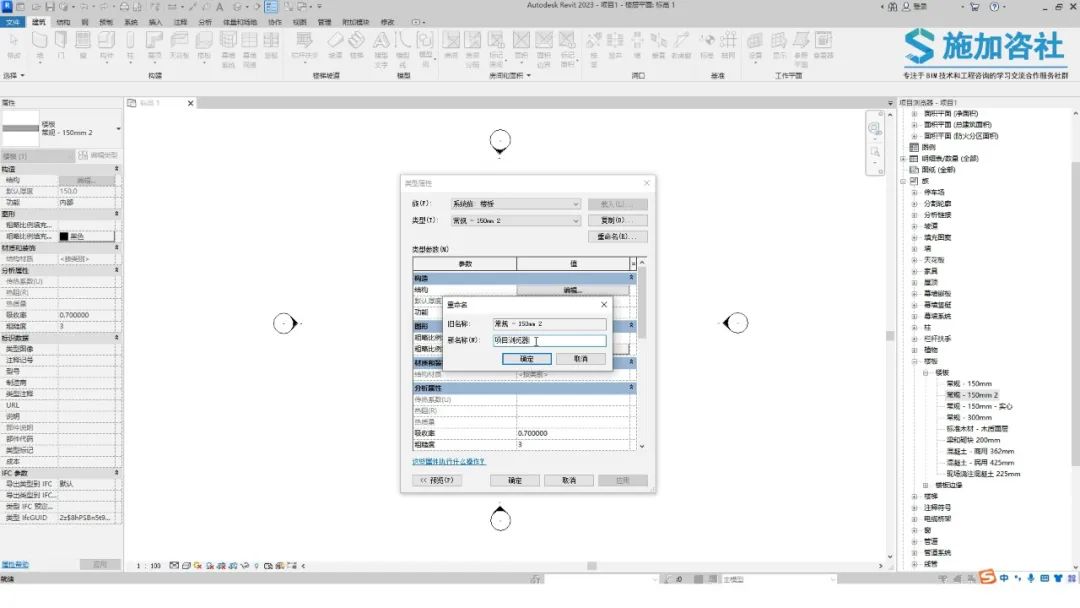The height and width of the screenshot is (608, 1080).
Task: Open the Help question mark icon
Action: click(x=994, y=6)
